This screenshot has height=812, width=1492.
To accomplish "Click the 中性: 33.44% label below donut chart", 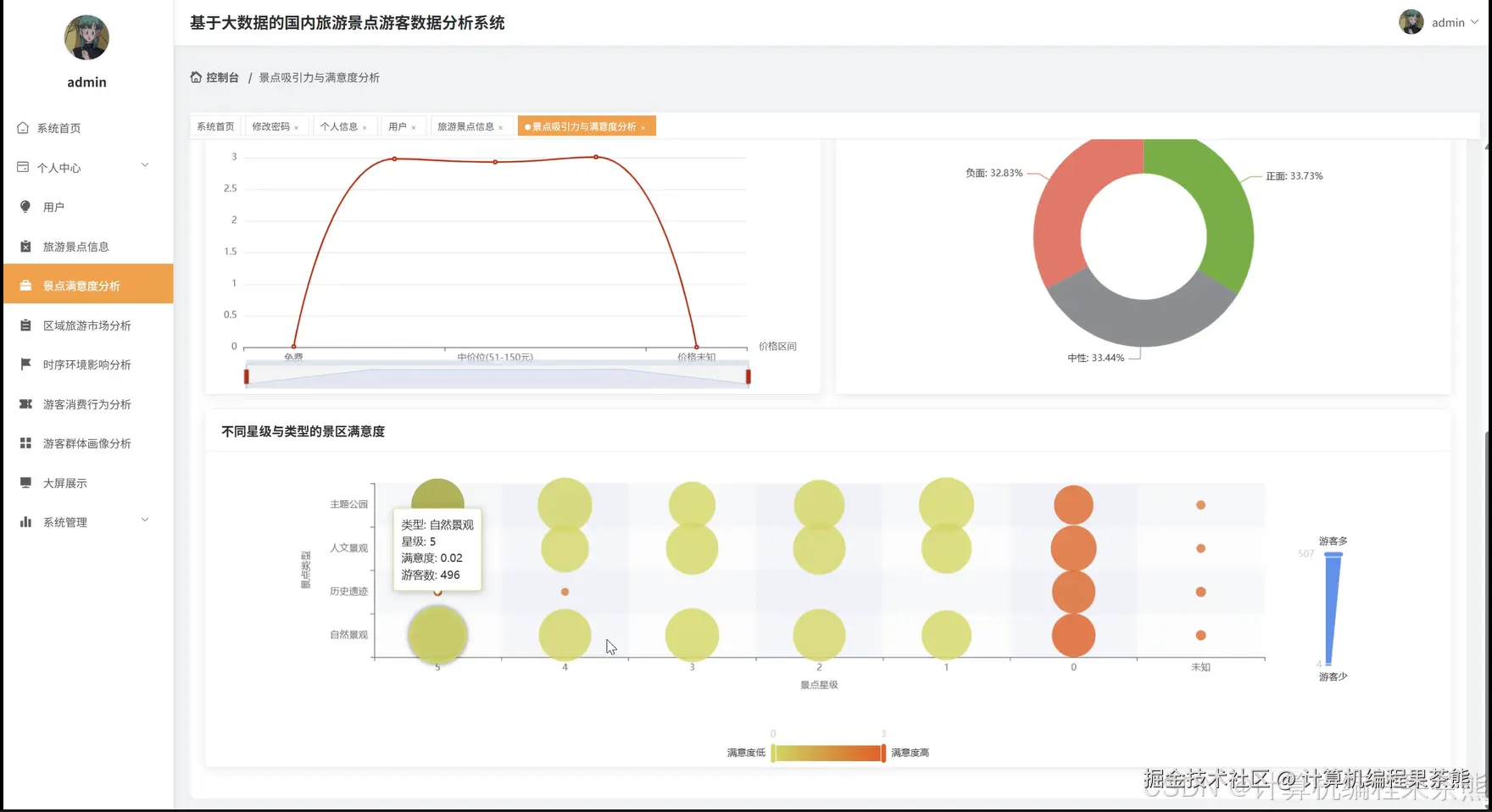I will 1095,358.
